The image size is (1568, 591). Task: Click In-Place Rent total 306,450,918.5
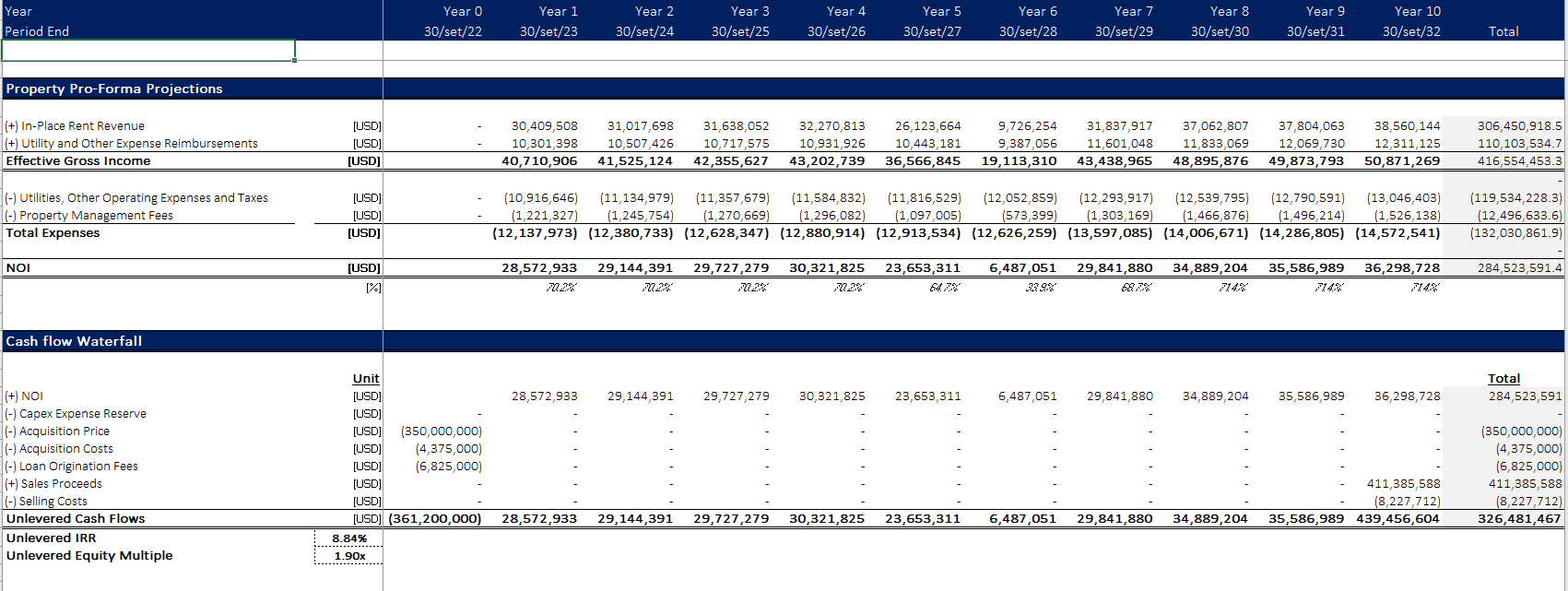tap(1519, 126)
